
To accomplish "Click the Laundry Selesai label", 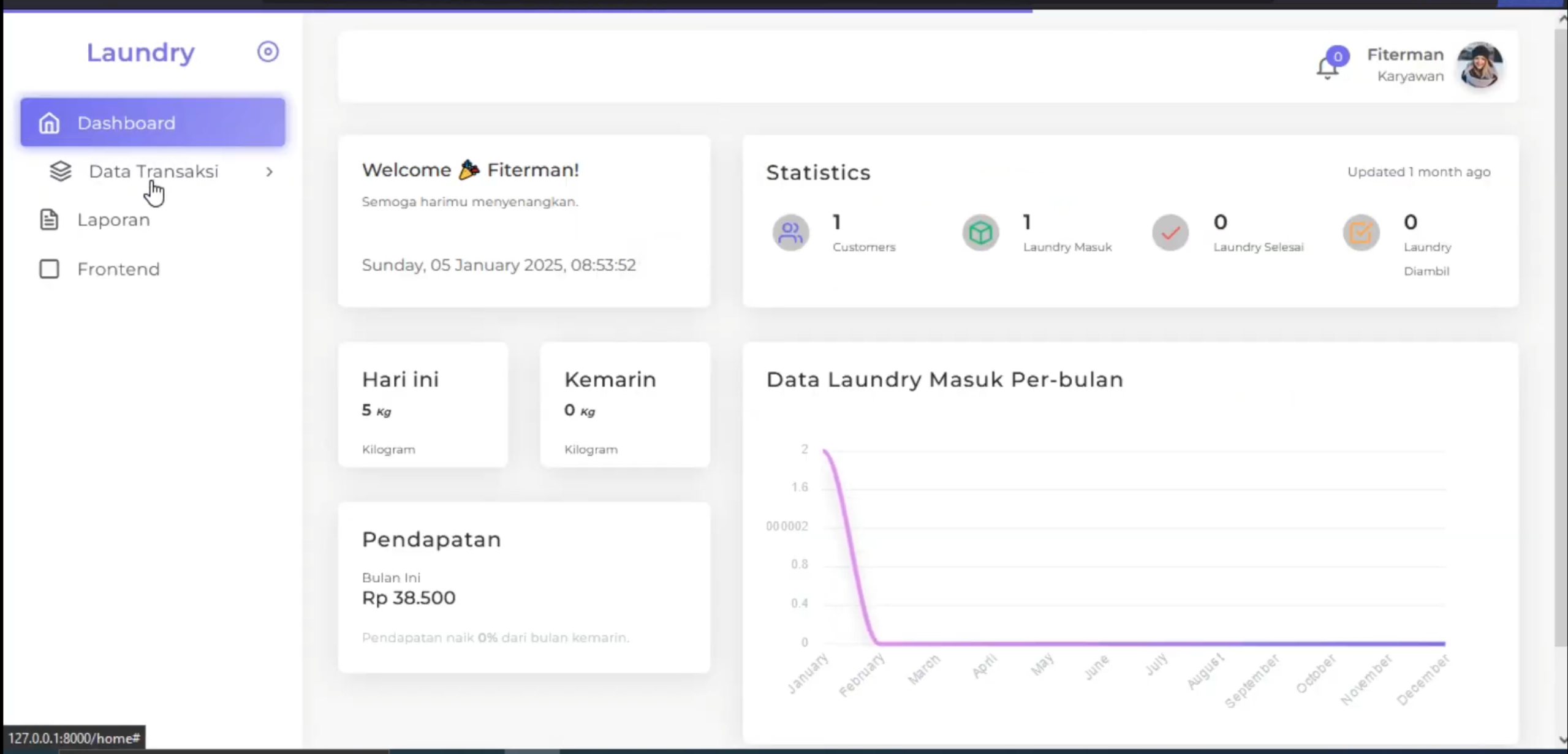I will 1259,247.
